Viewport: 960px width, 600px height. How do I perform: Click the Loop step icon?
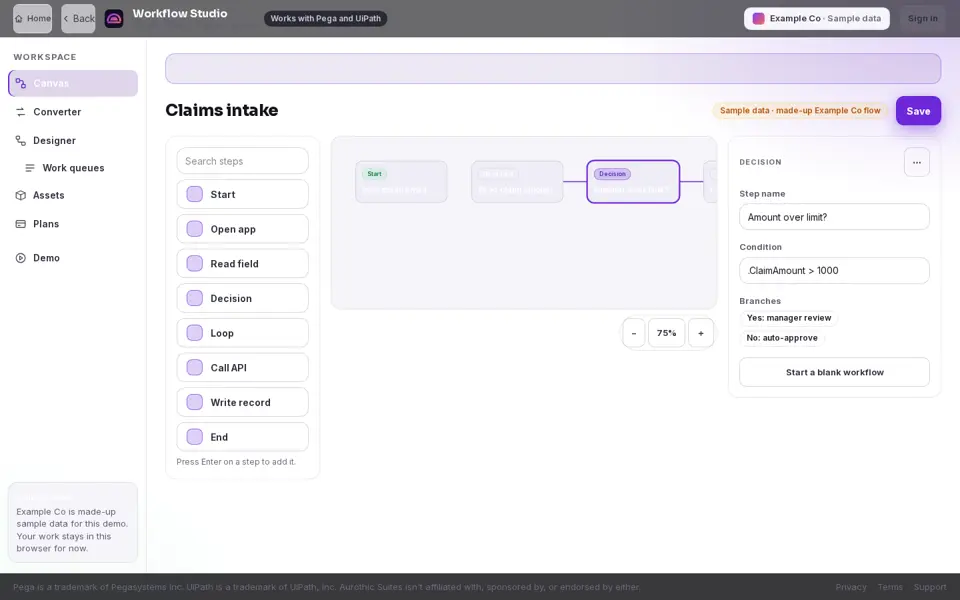(195, 333)
